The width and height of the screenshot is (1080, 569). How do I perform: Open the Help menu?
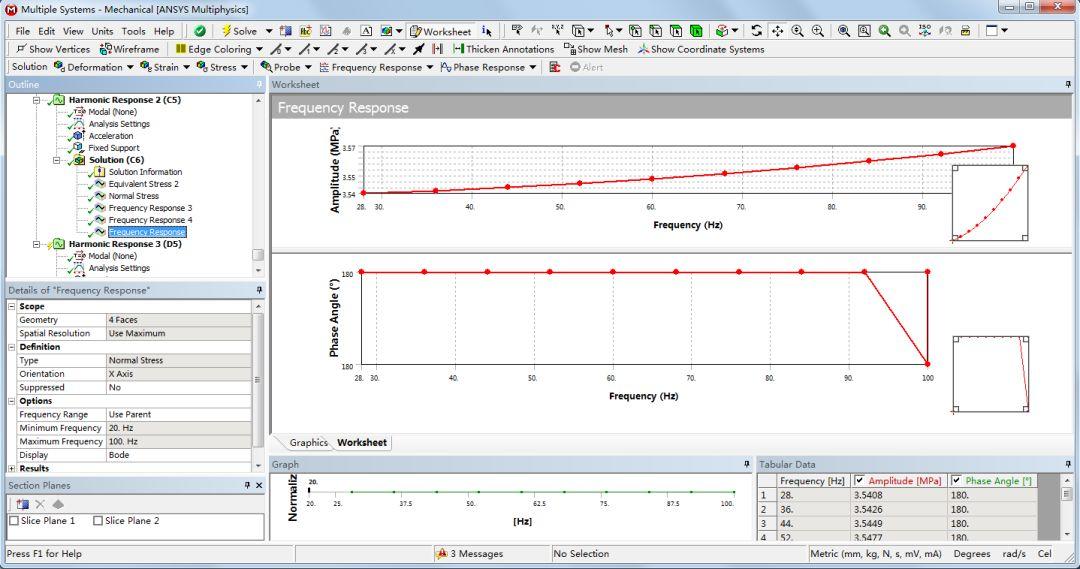pyautogui.click(x=164, y=31)
